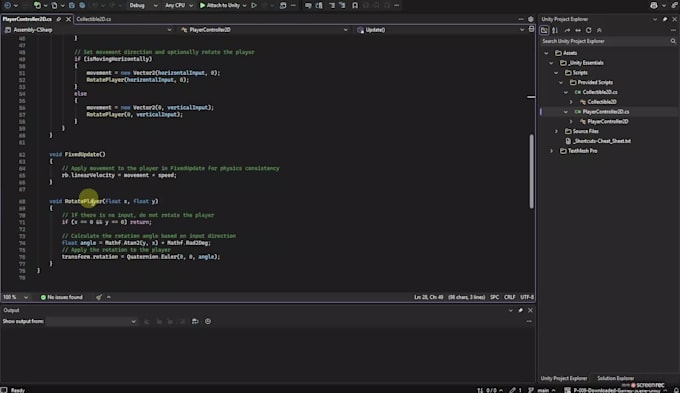Click the Save file toolbar icon
Image resolution: width=680 pixels, height=393 pixels.
(x=72, y=5)
